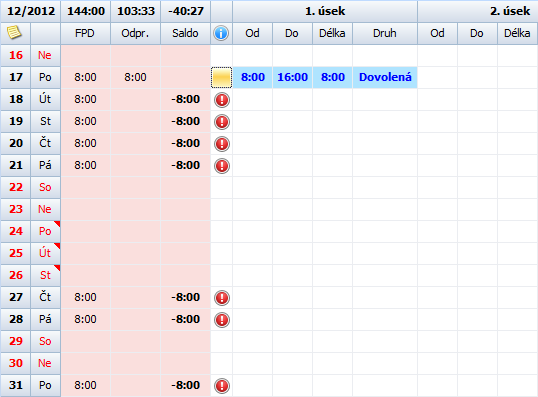Click the yellow sticky note icon
The width and height of the screenshot is (538, 397).
[14, 33]
